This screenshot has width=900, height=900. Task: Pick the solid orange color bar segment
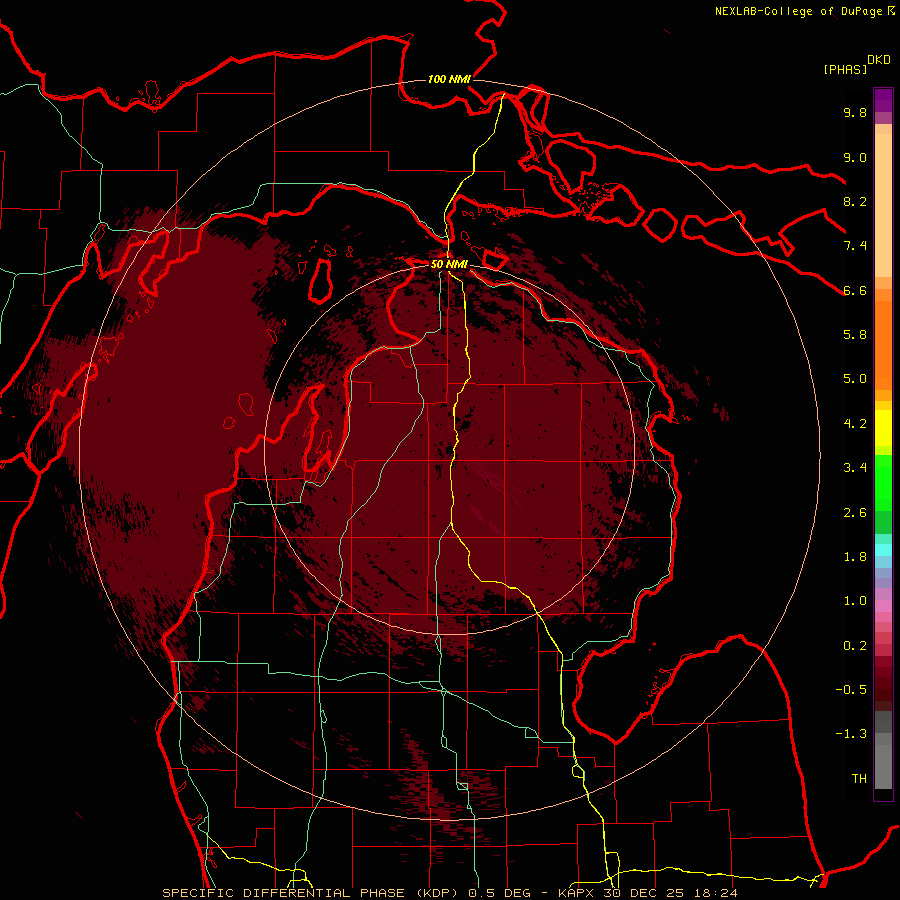tap(883, 345)
